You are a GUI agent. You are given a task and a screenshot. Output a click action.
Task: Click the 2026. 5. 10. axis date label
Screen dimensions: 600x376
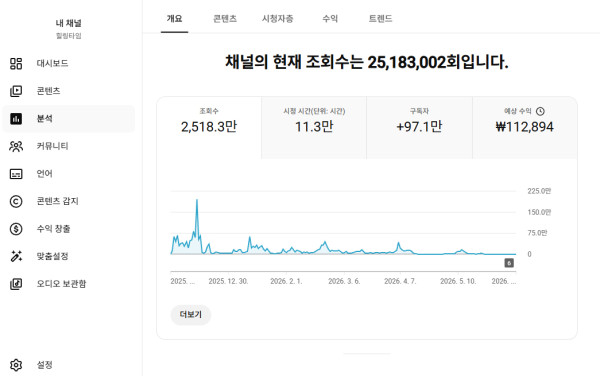(x=458, y=281)
